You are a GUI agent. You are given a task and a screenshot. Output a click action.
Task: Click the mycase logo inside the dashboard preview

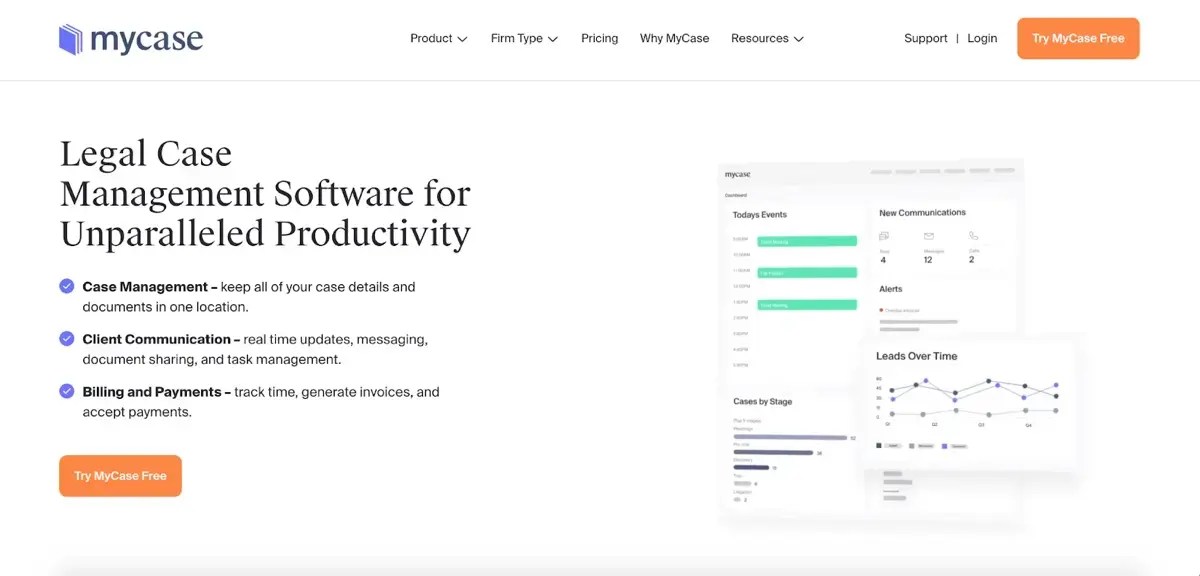(x=738, y=174)
